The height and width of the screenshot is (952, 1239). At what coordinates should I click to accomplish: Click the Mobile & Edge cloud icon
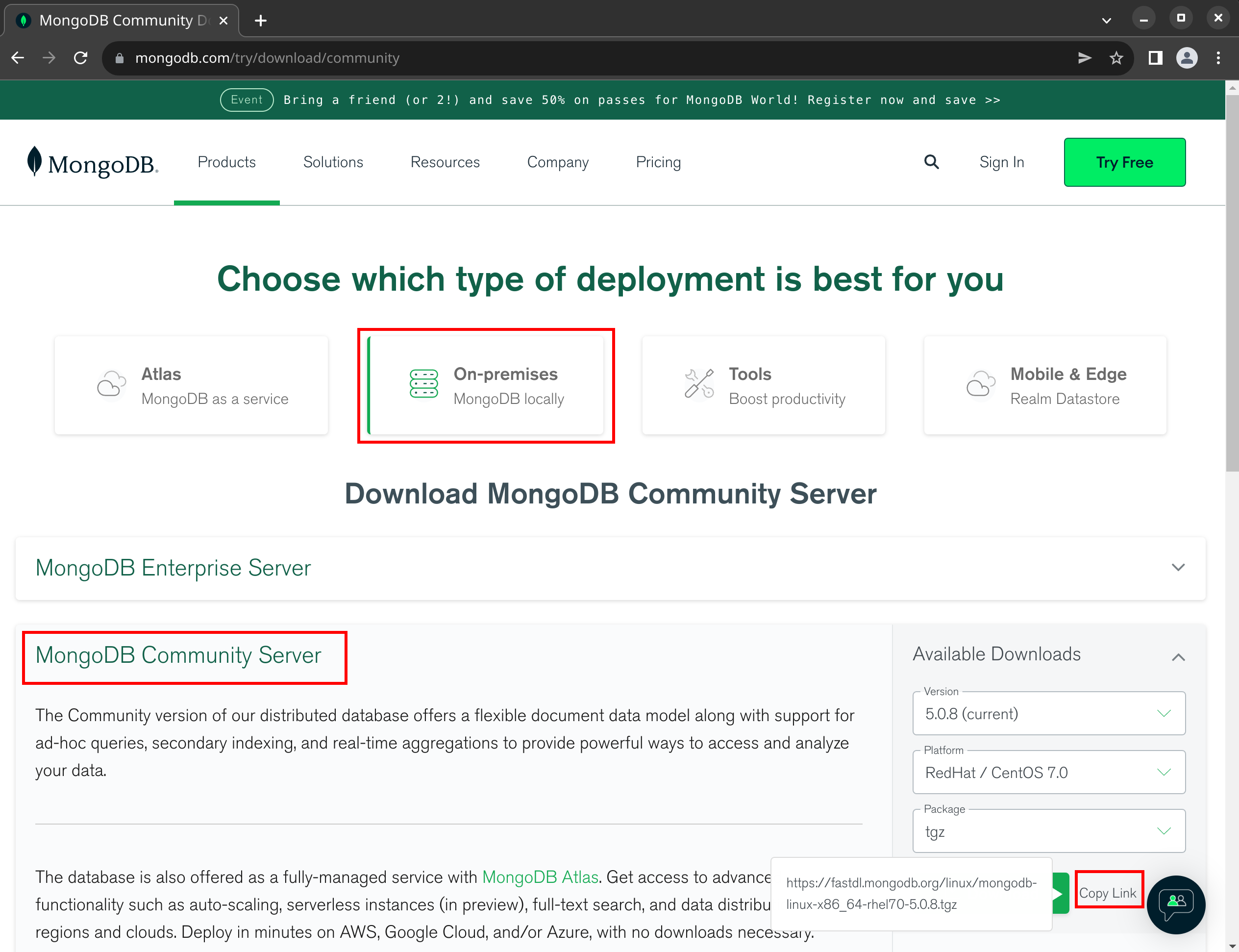[x=981, y=385]
